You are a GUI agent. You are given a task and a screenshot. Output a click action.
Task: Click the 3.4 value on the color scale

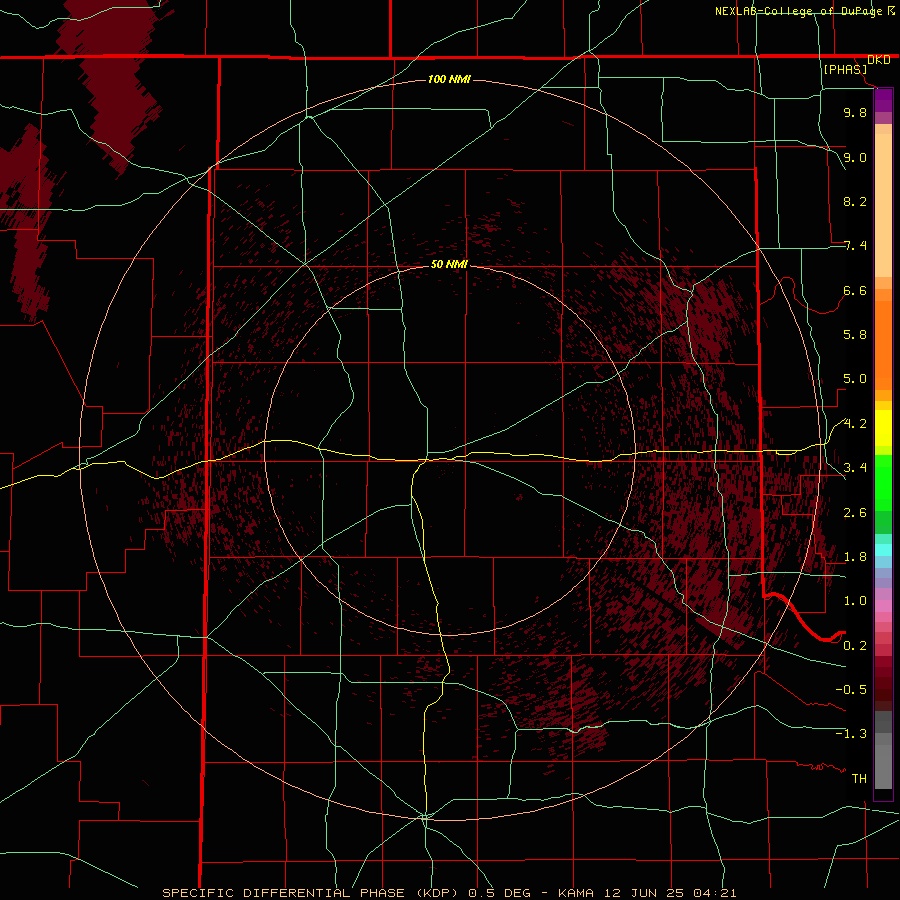855,468
